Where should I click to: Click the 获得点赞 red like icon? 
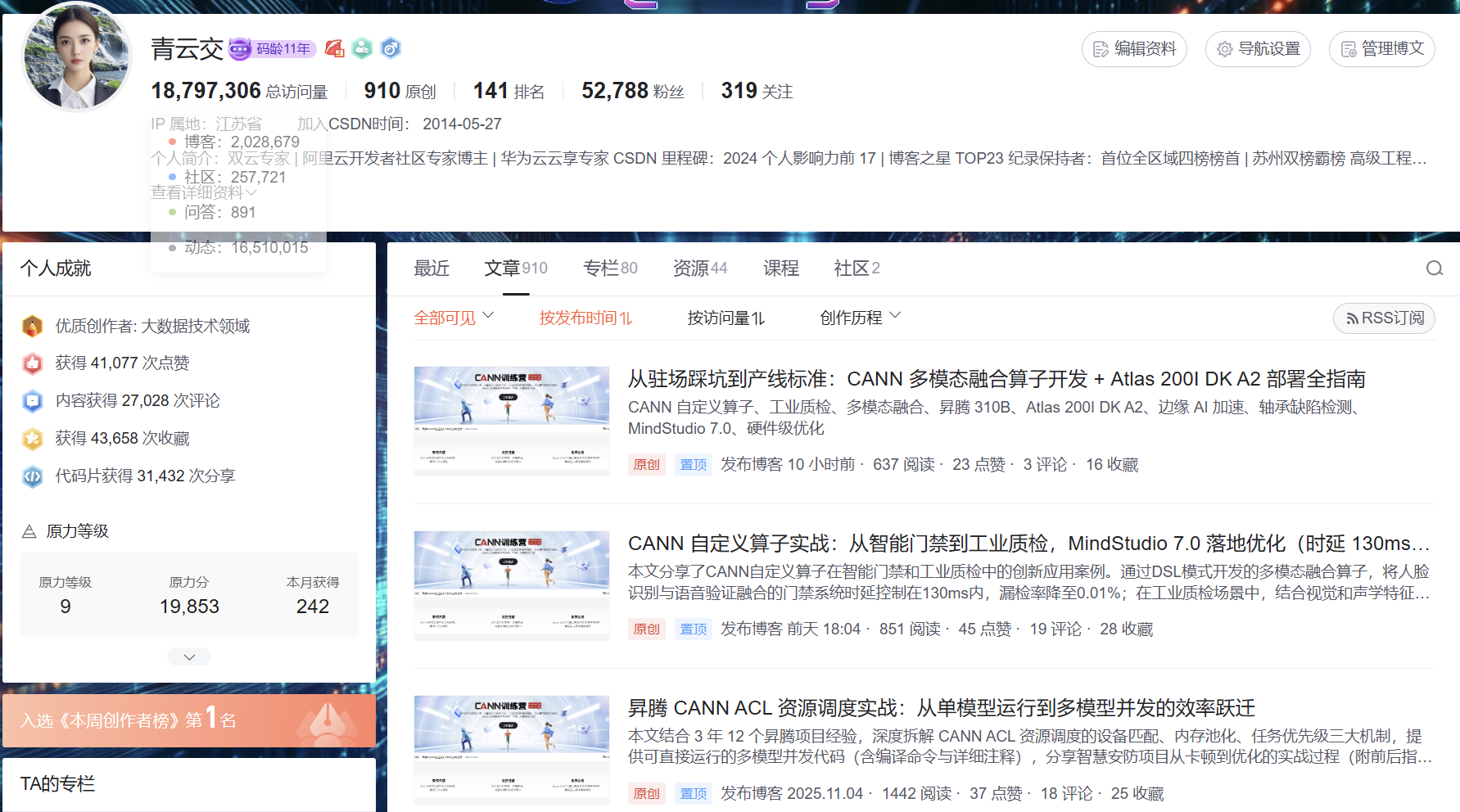[x=32, y=363]
